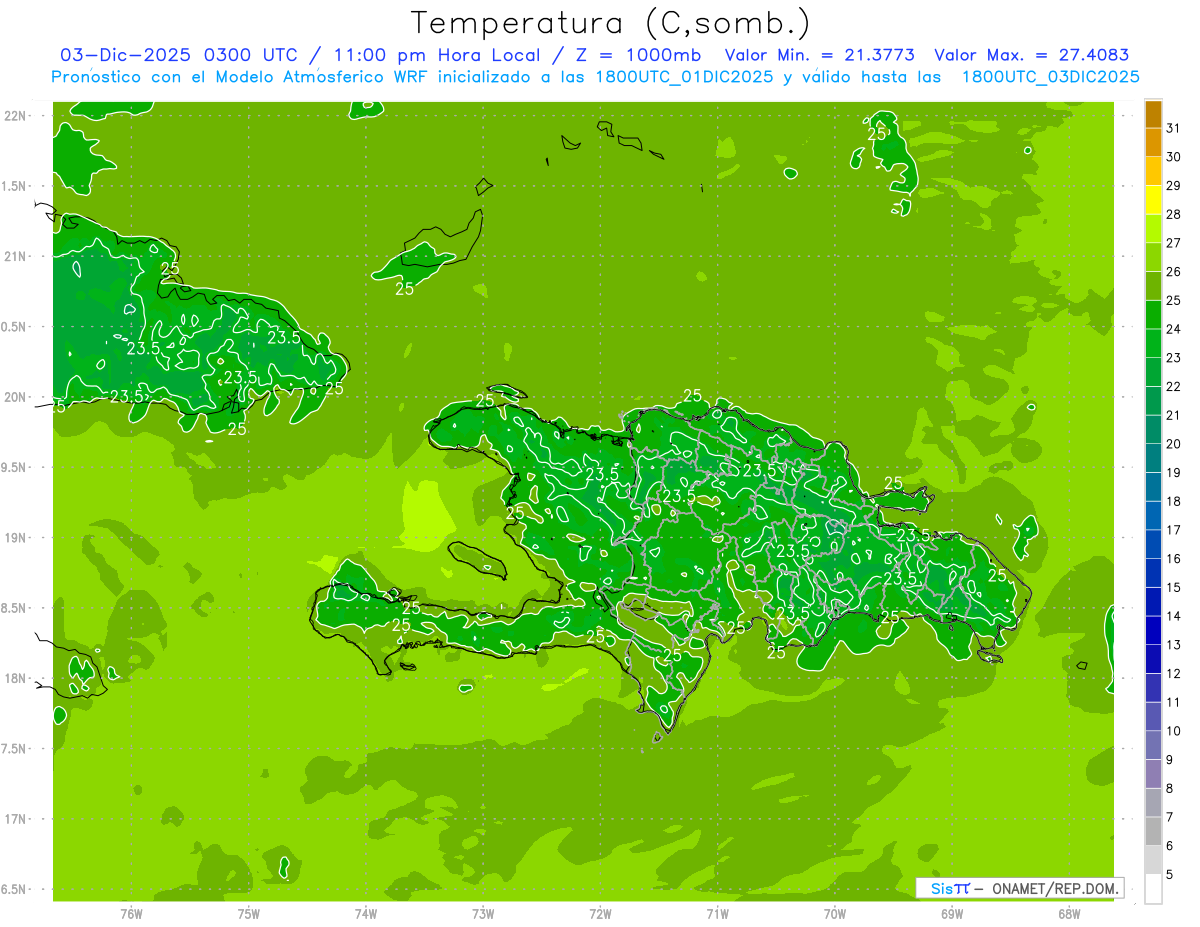
Task: Click the color scale value "18"
Action: [x=1173, y=501]
